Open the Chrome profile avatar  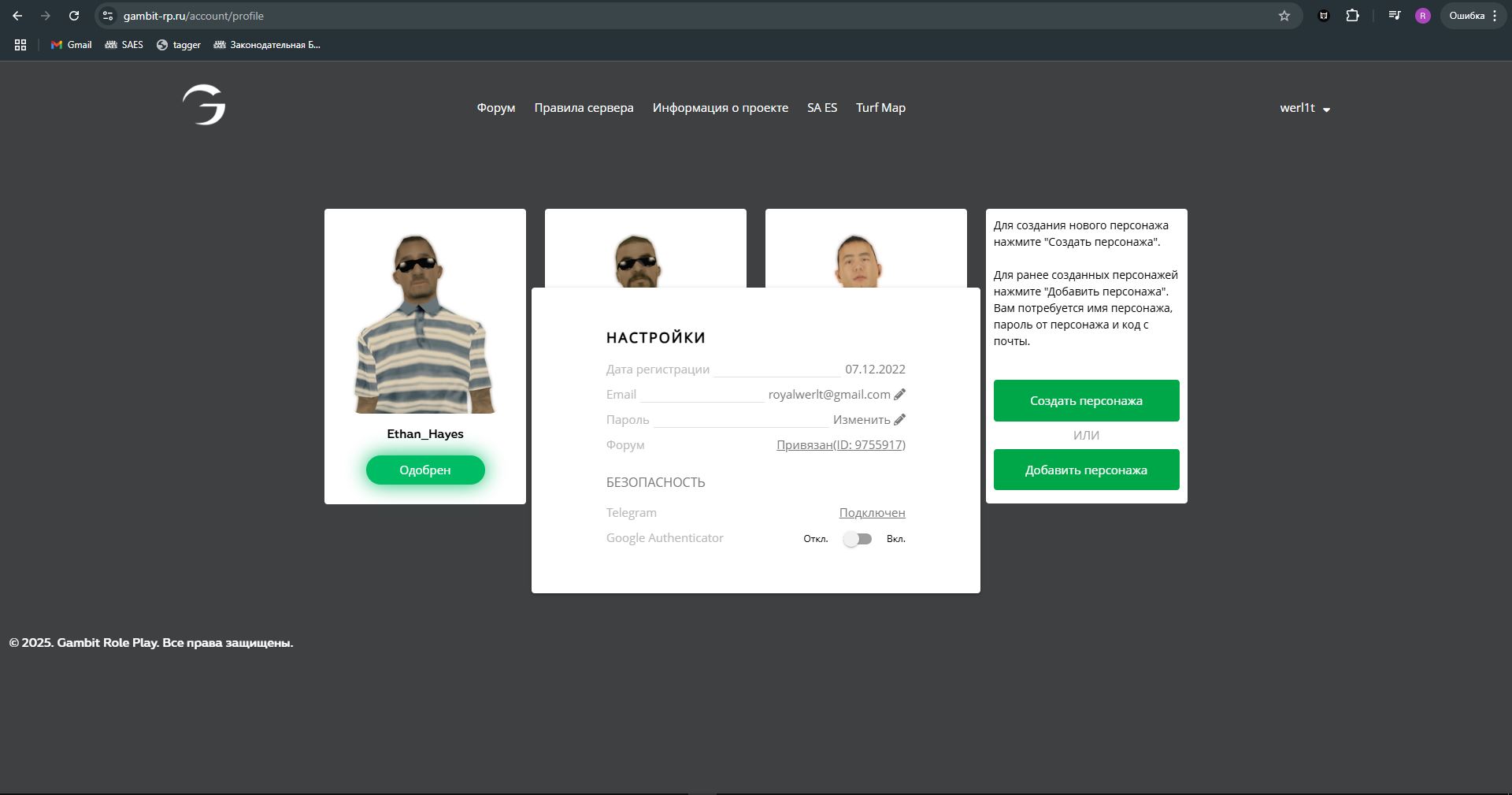tap(1422, 16)
